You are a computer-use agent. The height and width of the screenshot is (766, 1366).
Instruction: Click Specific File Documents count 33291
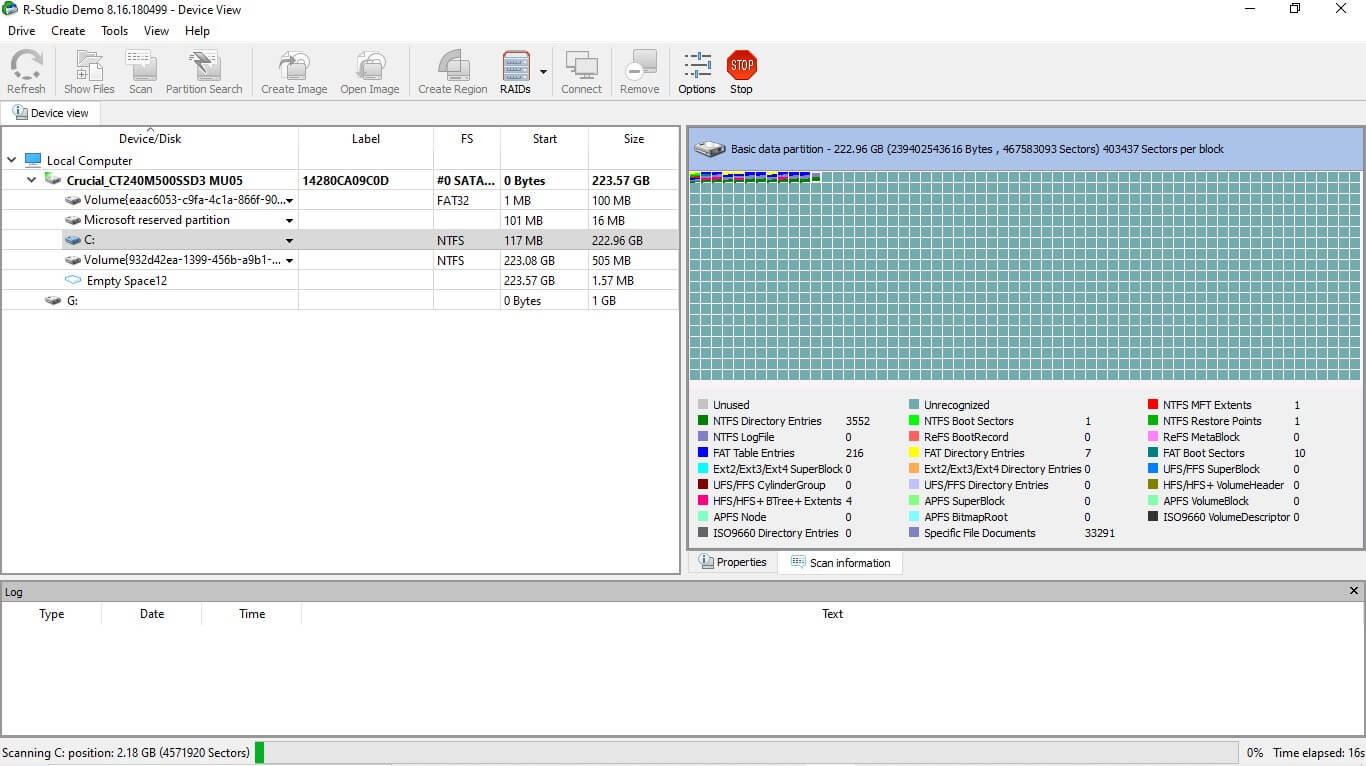coord(1100,533)
